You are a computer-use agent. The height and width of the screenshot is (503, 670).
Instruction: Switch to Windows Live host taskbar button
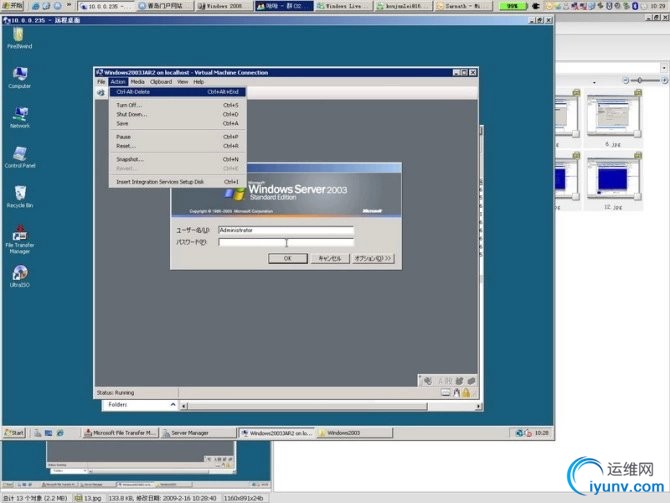coord(343,6)
